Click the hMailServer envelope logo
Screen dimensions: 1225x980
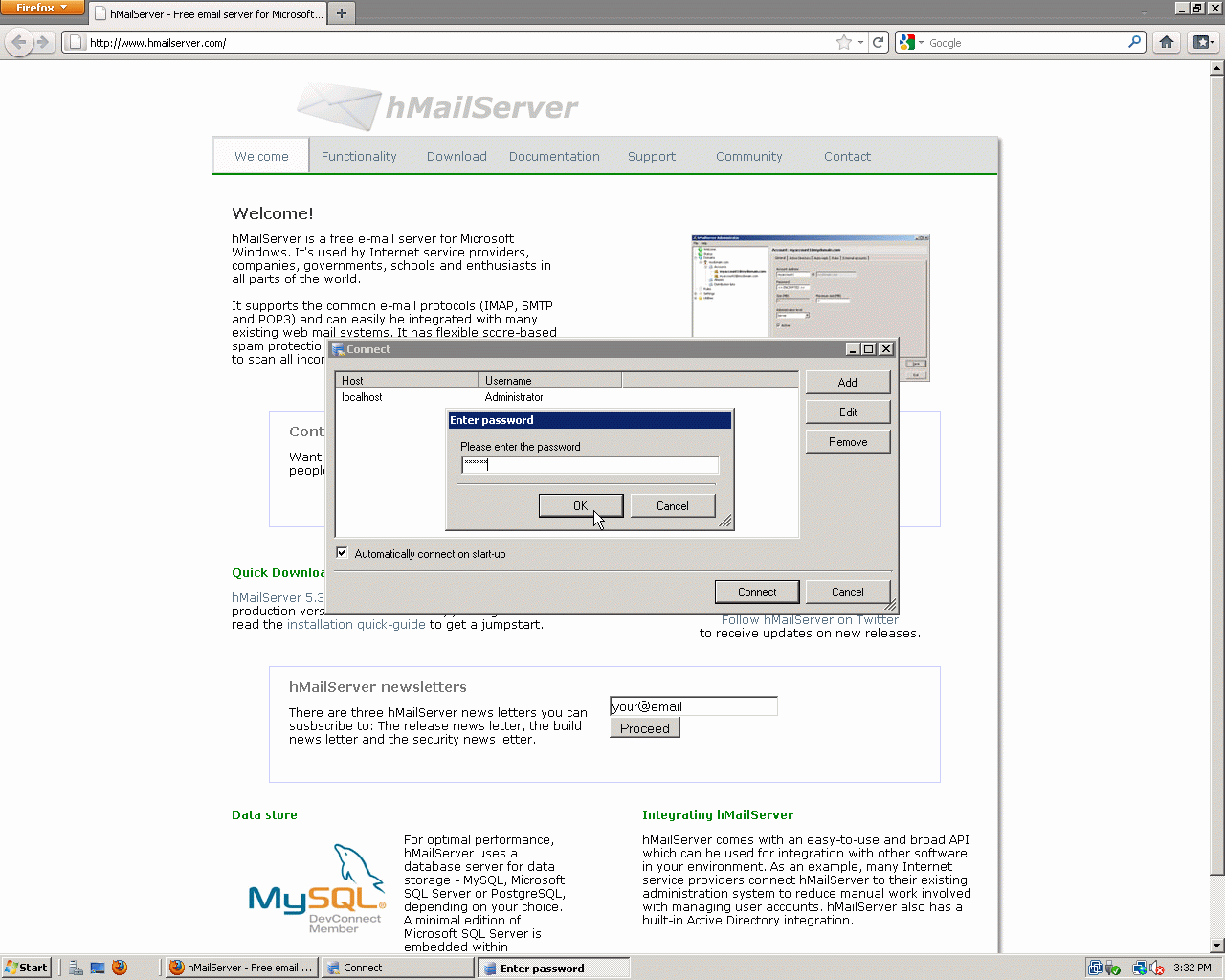pos(339,106)
